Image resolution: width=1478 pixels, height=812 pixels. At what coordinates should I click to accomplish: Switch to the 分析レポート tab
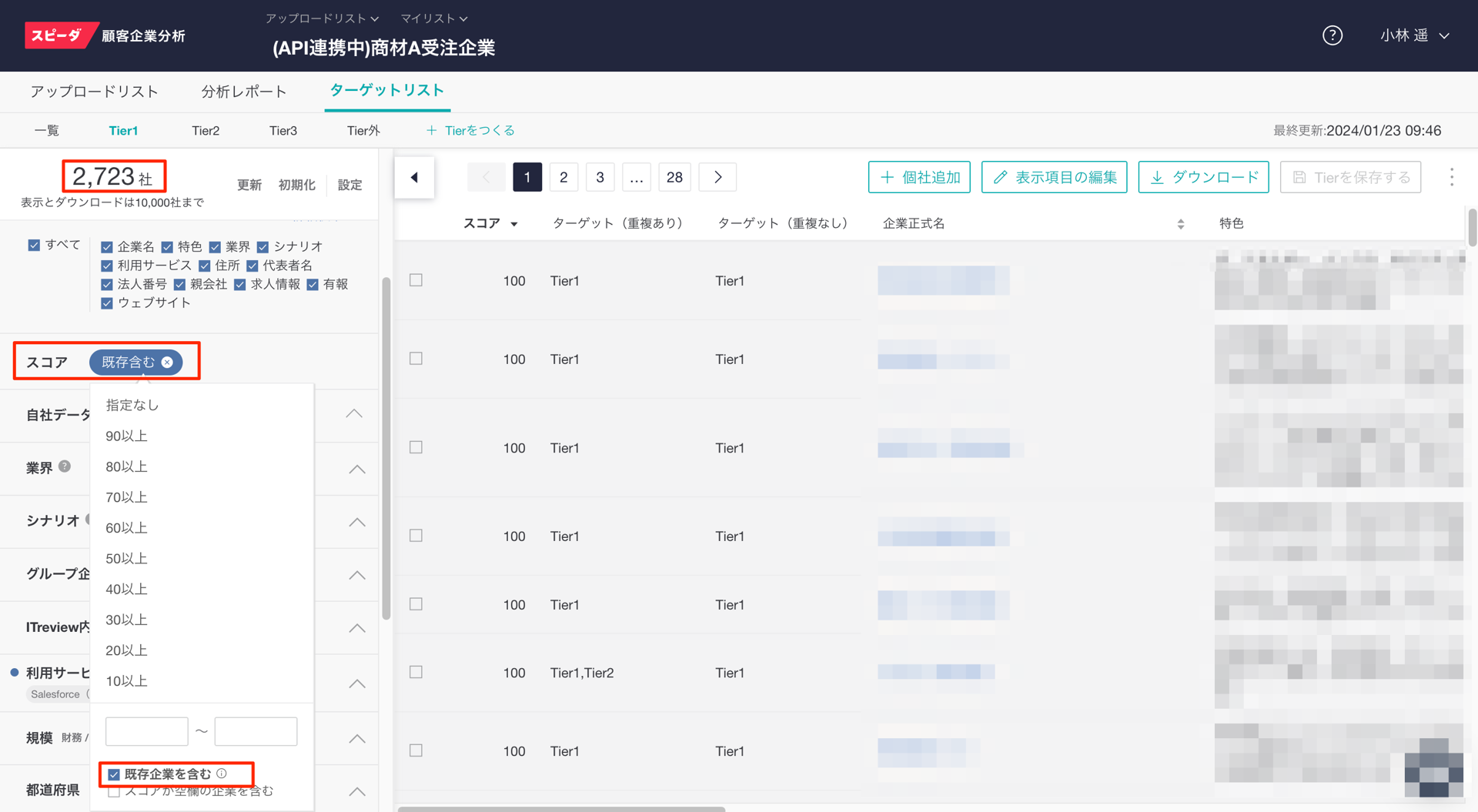[243, 92]
